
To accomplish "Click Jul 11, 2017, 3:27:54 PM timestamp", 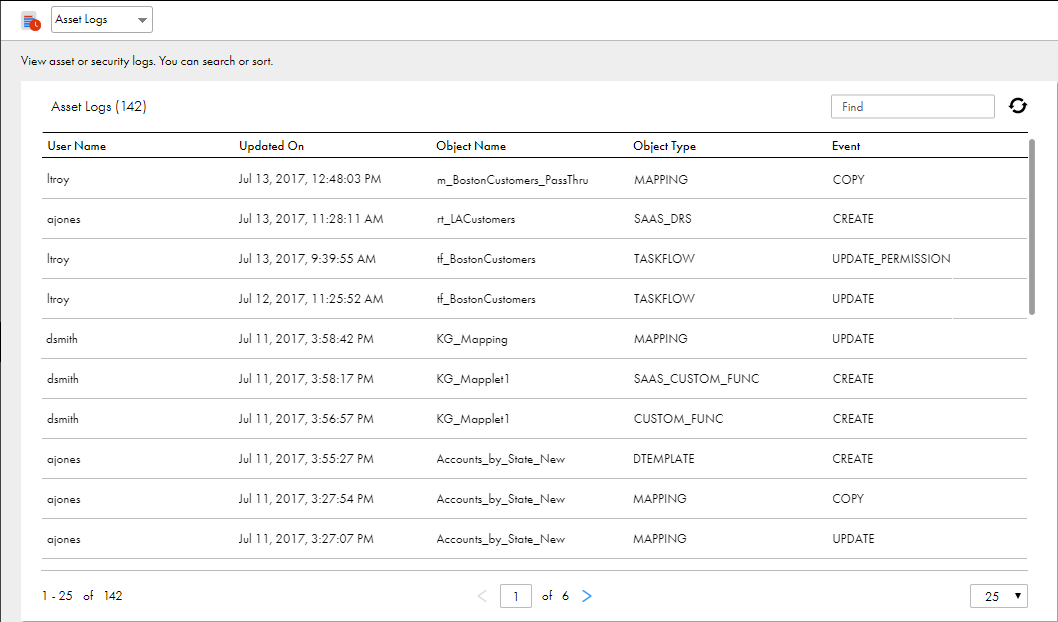I will click(306, 499).
